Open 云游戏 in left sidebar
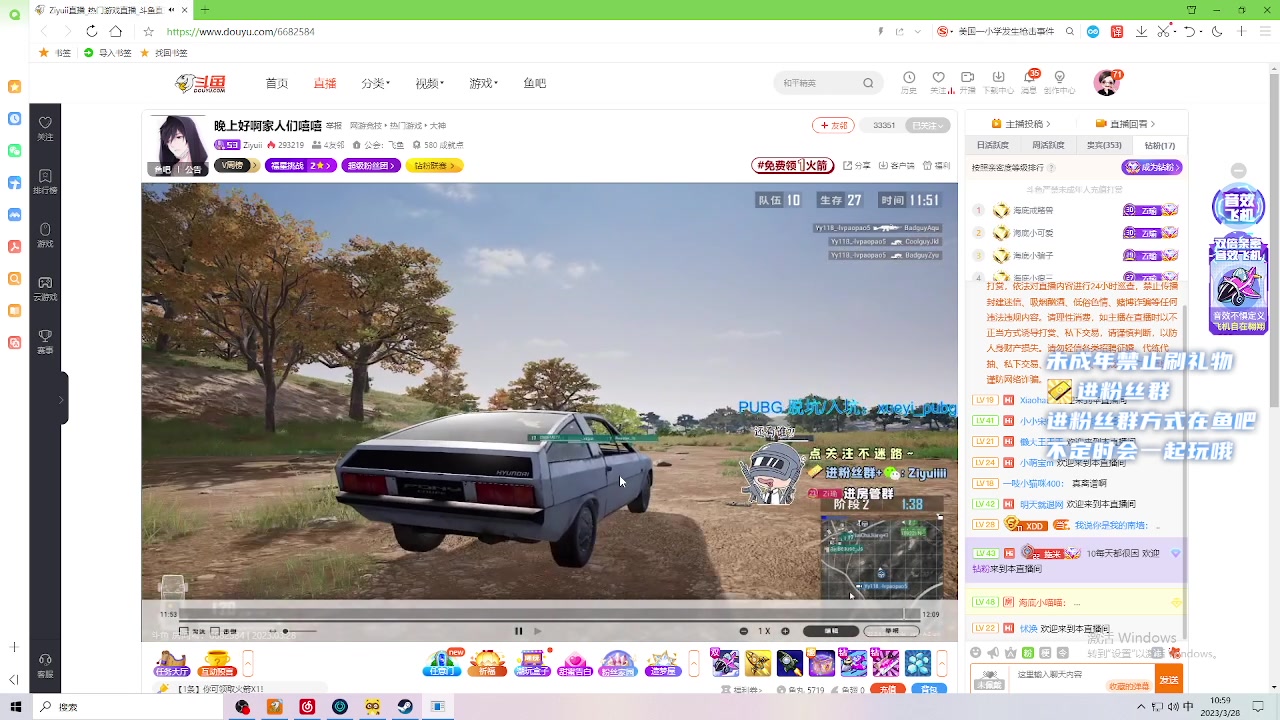Viewport: 1280px width, 720px height. tap(45, 289)
